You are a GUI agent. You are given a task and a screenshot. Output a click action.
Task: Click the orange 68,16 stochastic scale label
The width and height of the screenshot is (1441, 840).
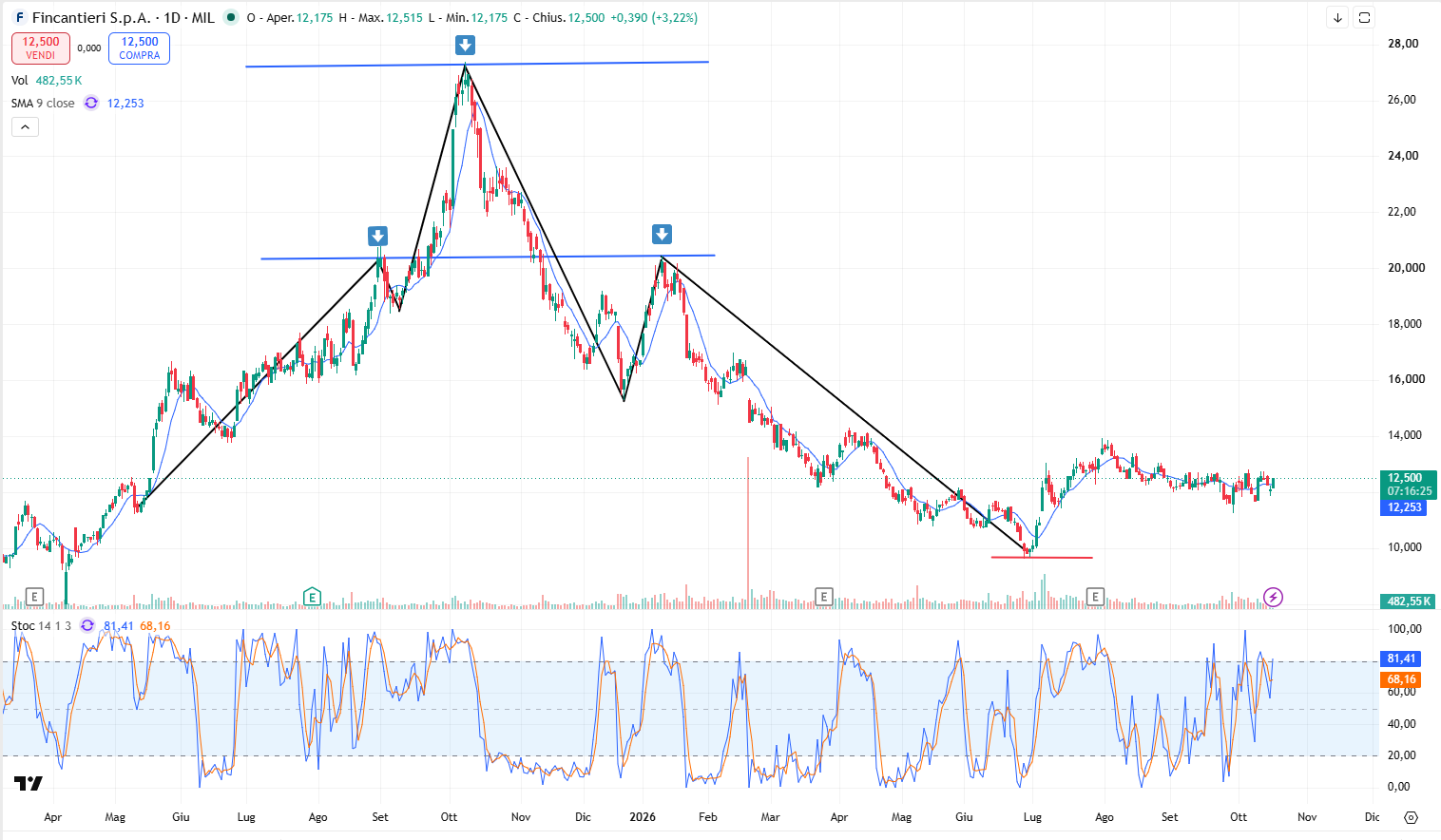1401,679
